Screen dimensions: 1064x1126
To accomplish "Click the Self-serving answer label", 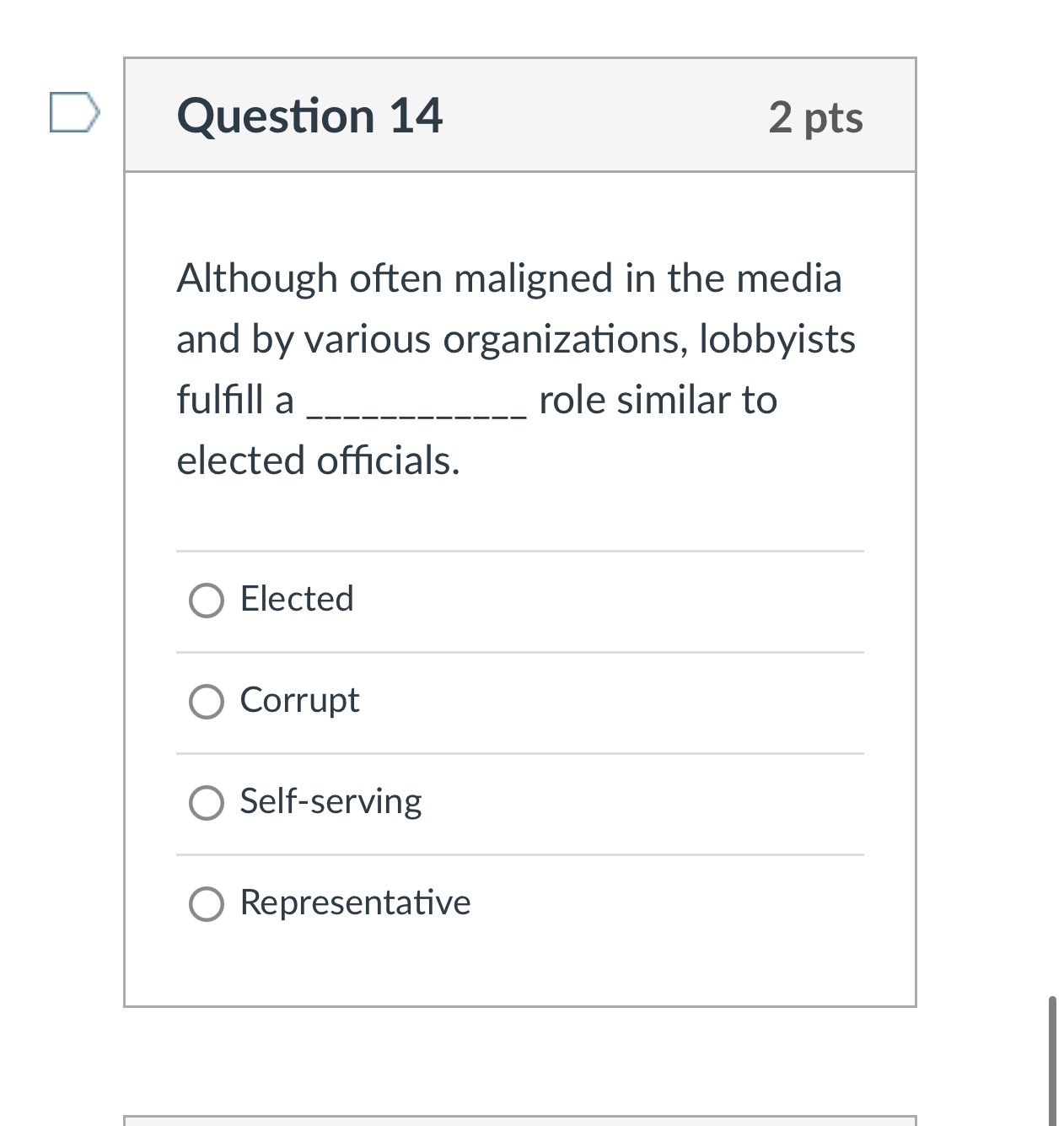I will point(330,802).
